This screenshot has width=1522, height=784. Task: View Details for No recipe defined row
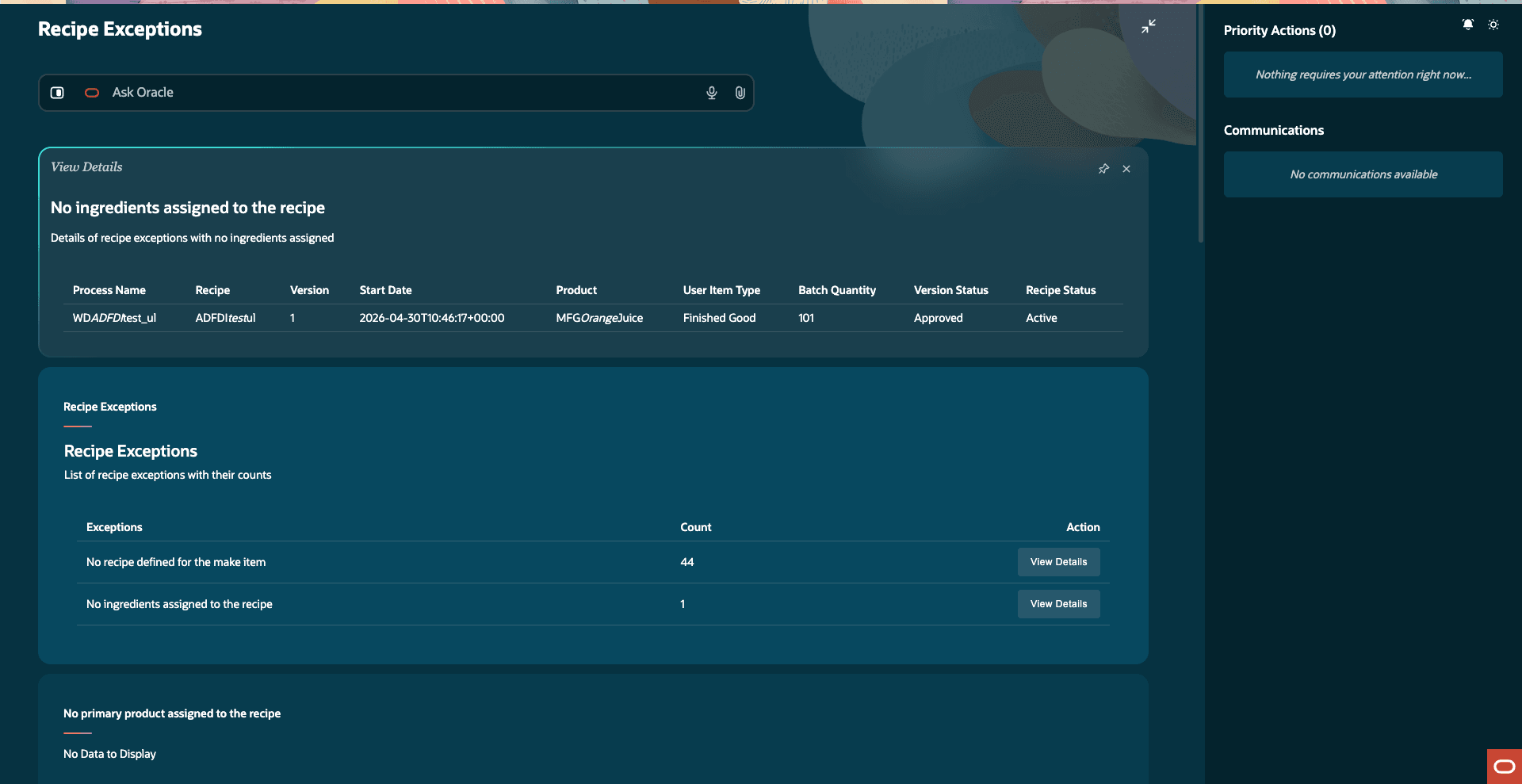[1058, 562]
